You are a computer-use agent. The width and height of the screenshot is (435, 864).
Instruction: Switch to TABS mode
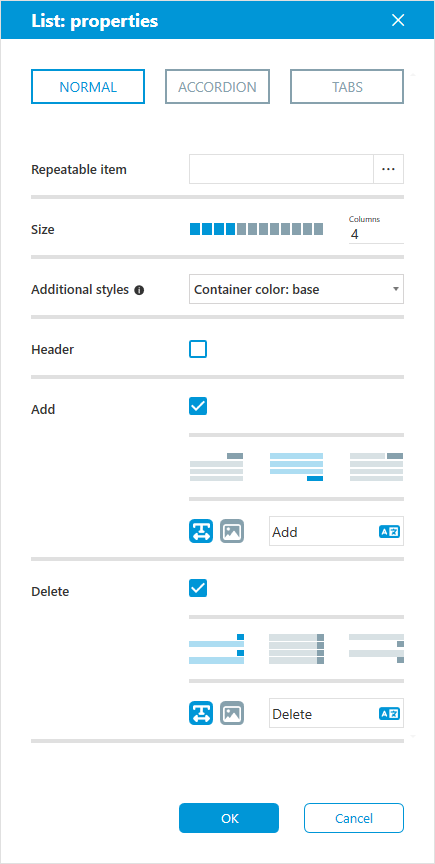tap(347, 87)
